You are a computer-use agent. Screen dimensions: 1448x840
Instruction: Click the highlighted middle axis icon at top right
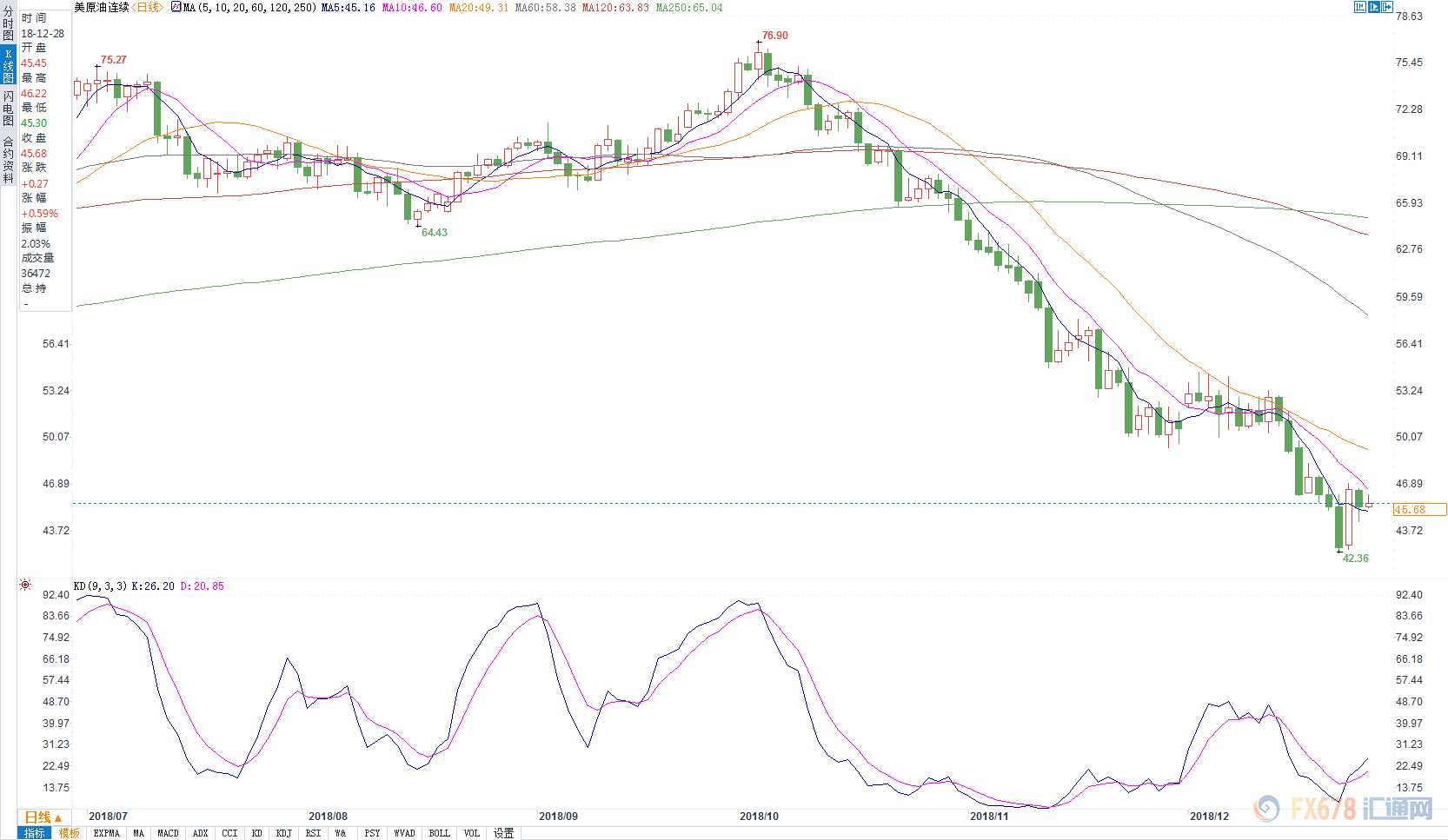pyautogui.click(x=1374, y=7)
